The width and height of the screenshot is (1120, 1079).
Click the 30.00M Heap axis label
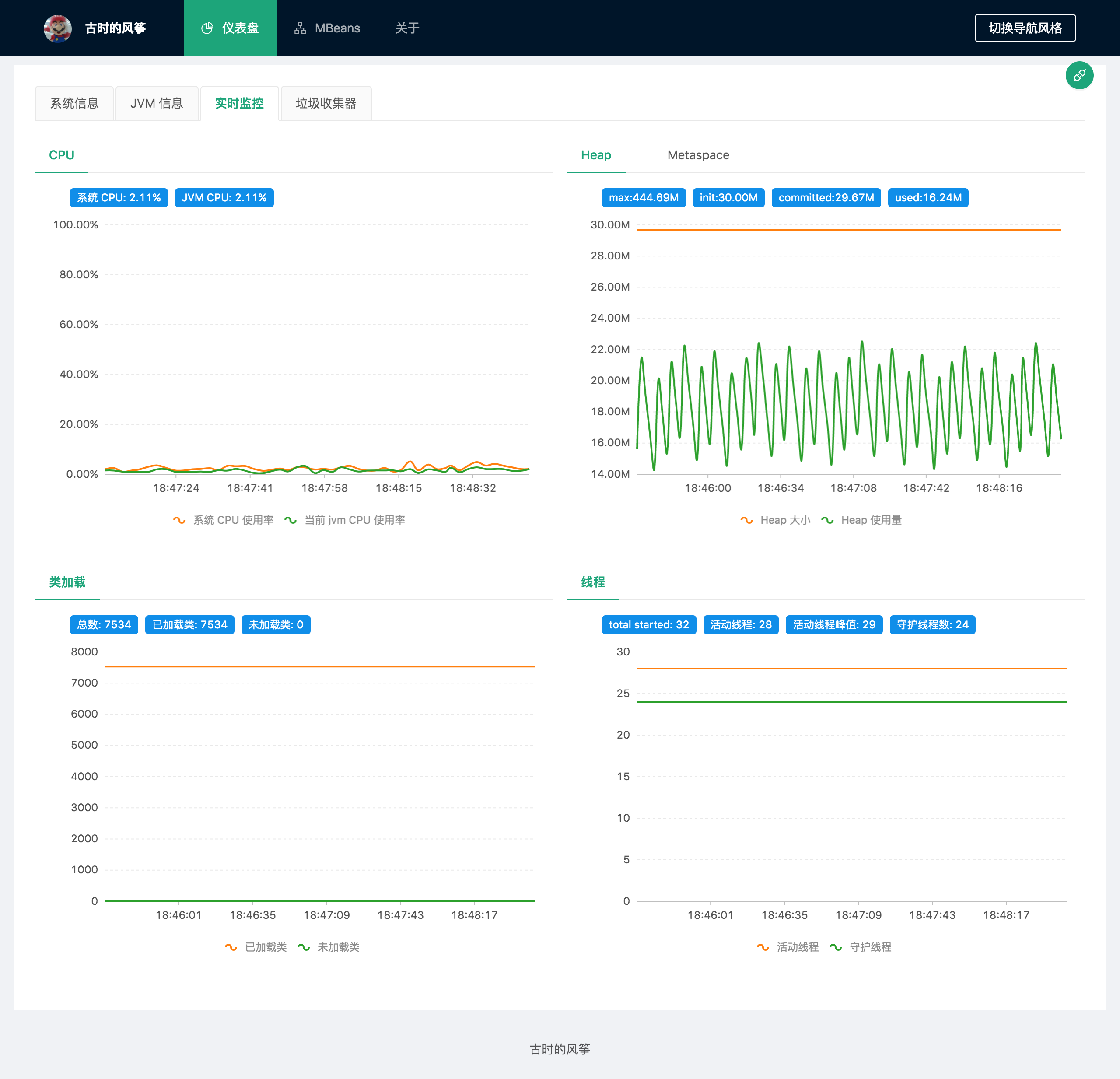pyautogui.click(x=610, y=224)
